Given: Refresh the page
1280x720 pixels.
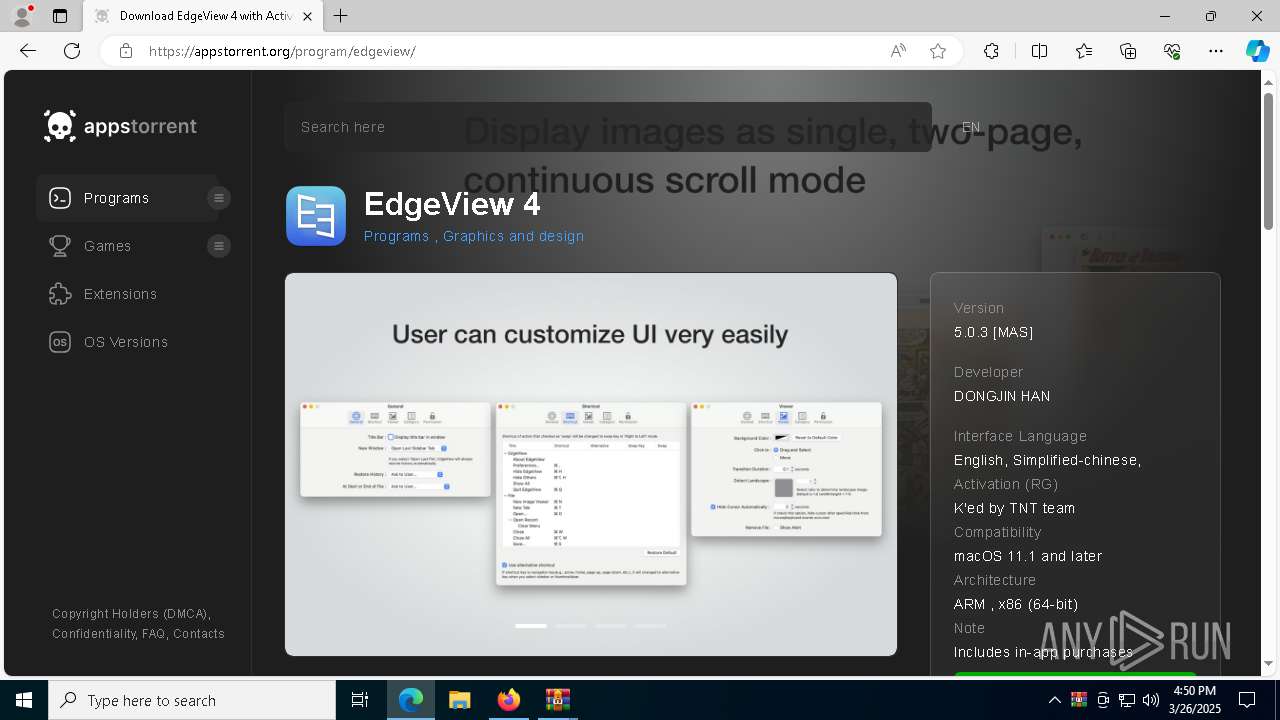Looking at the screenshot, I should click(72, 51).
